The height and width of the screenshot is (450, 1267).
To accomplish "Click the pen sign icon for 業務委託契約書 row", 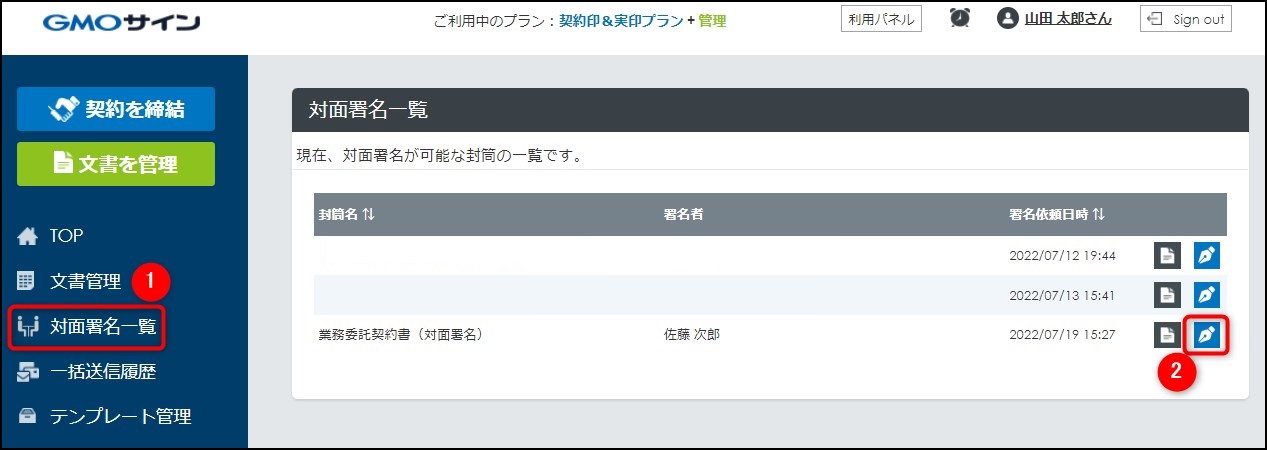I will tap(1207, 335).
